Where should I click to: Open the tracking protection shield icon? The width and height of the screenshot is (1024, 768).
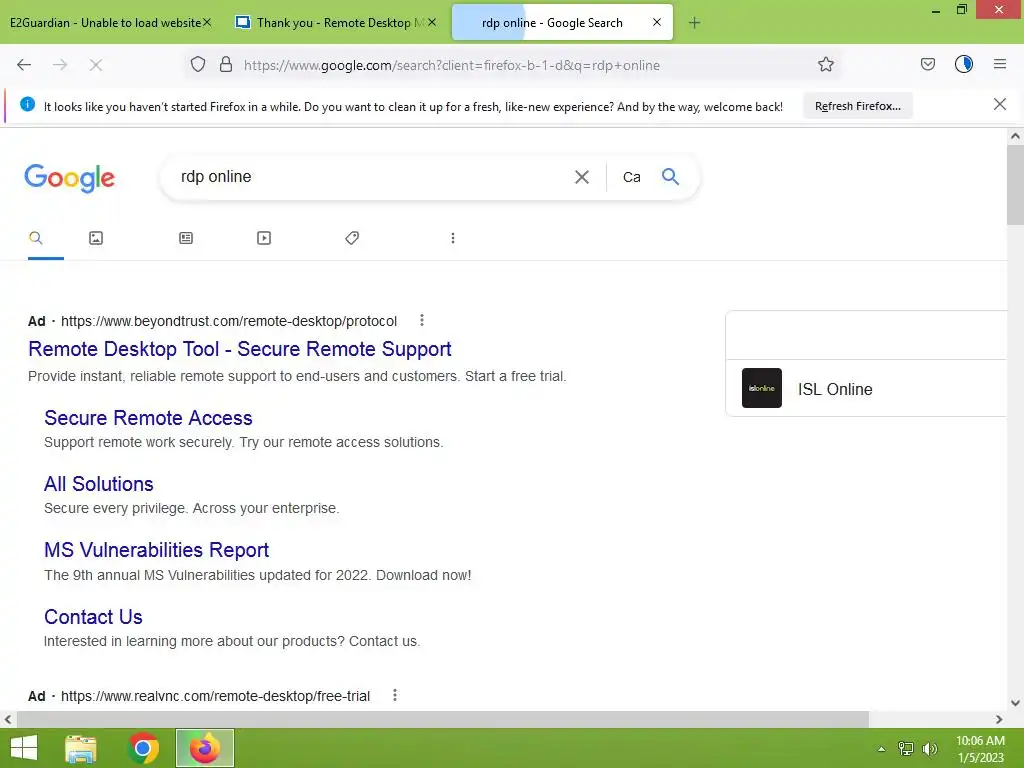pyautogui.click(x=198, y=64)
